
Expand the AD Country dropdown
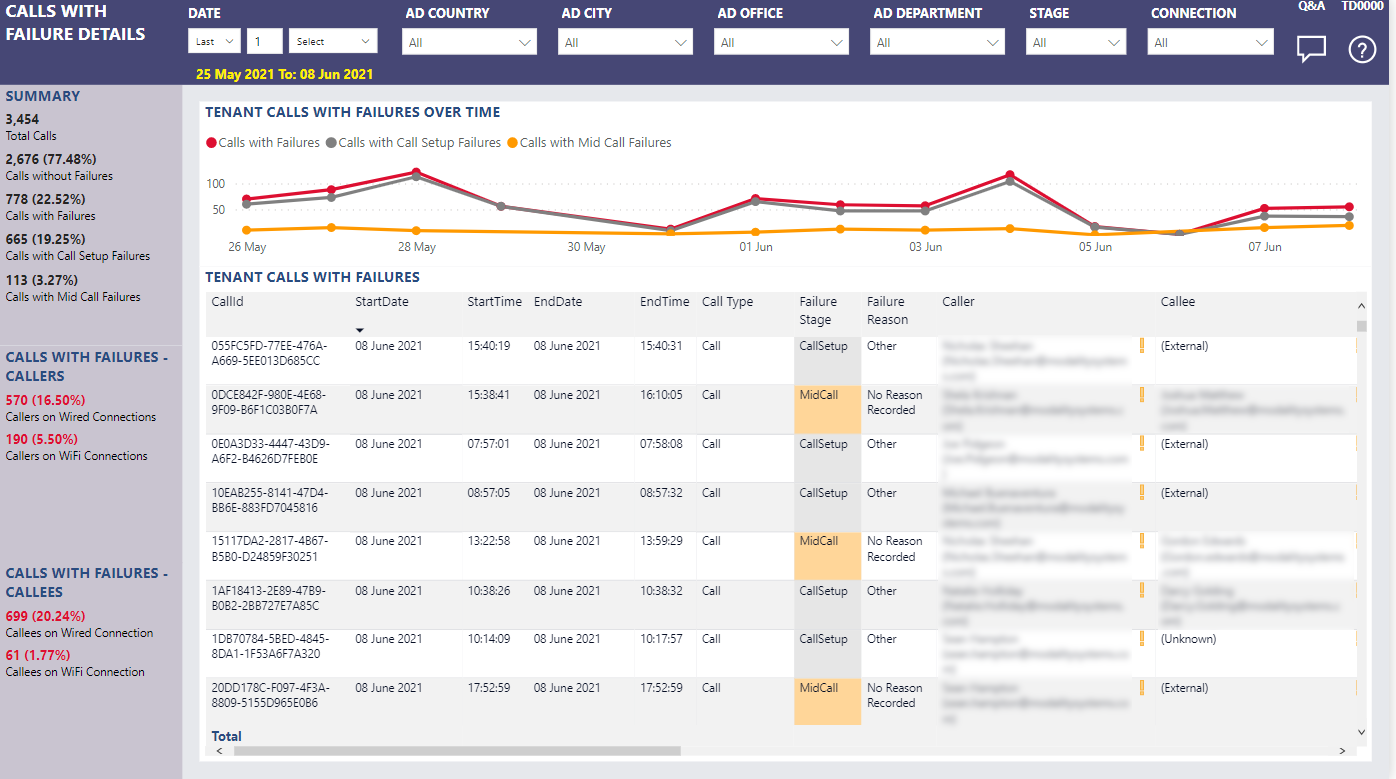[469, 42]
